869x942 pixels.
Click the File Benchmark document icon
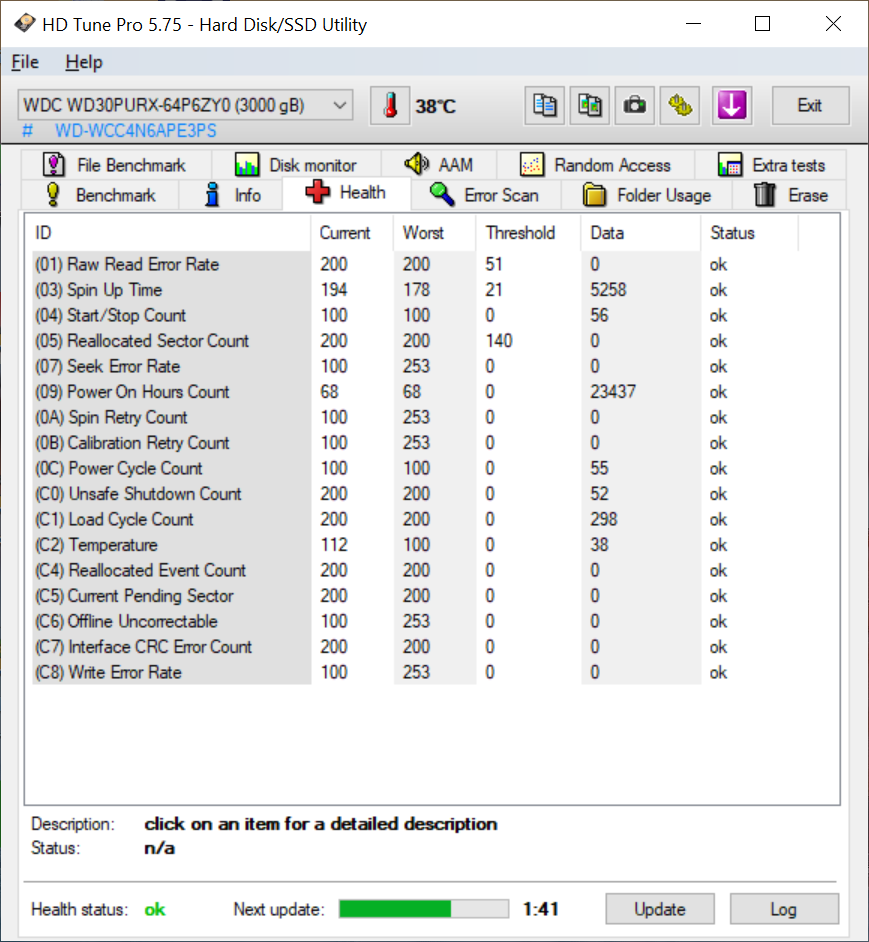tap(54, 165)
